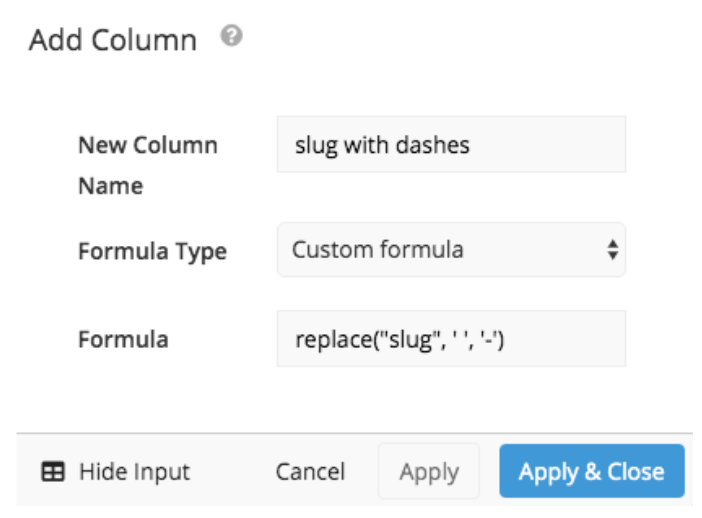Place cursor after 'slug with dashes' text
702x518 pixels.
(471, 145)
